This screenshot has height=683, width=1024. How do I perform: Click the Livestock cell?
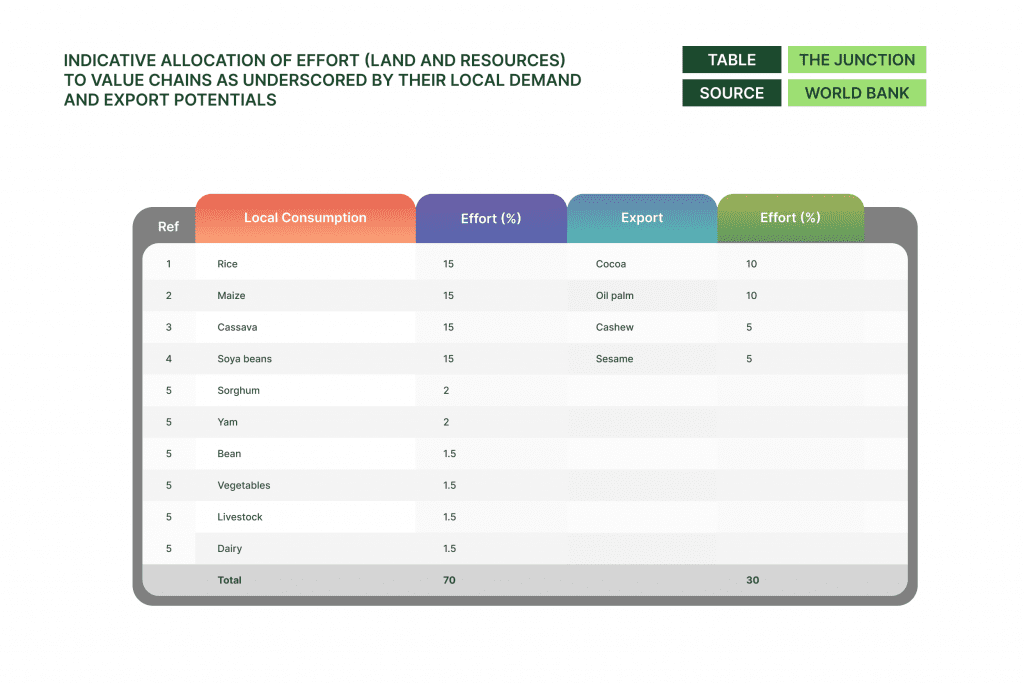(x=240, y=516)
